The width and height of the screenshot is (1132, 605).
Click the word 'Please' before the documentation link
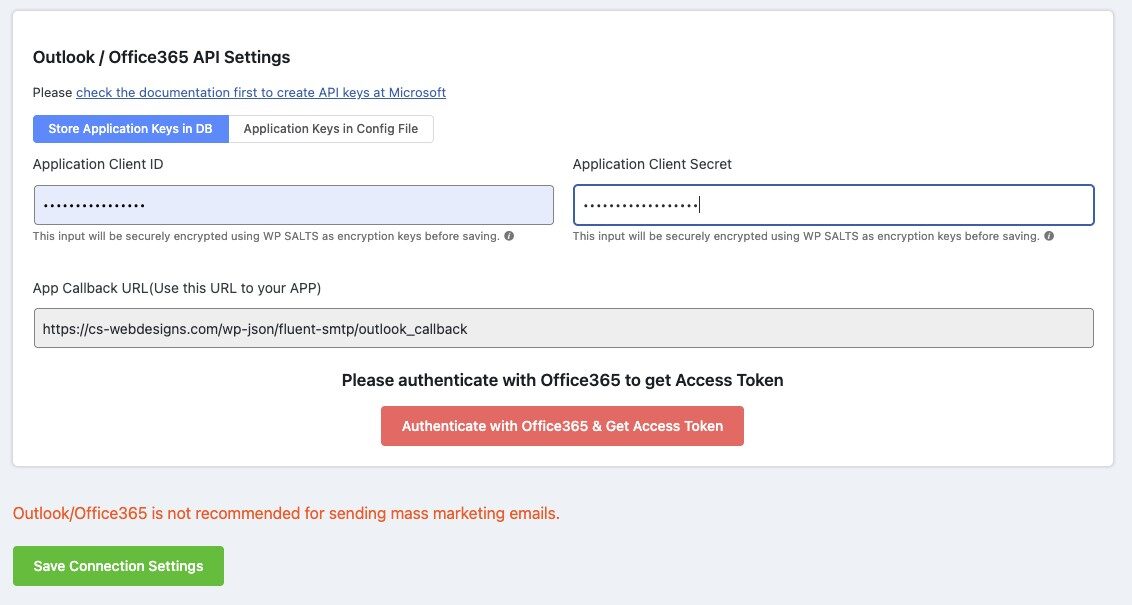click(x=52, y=93)
